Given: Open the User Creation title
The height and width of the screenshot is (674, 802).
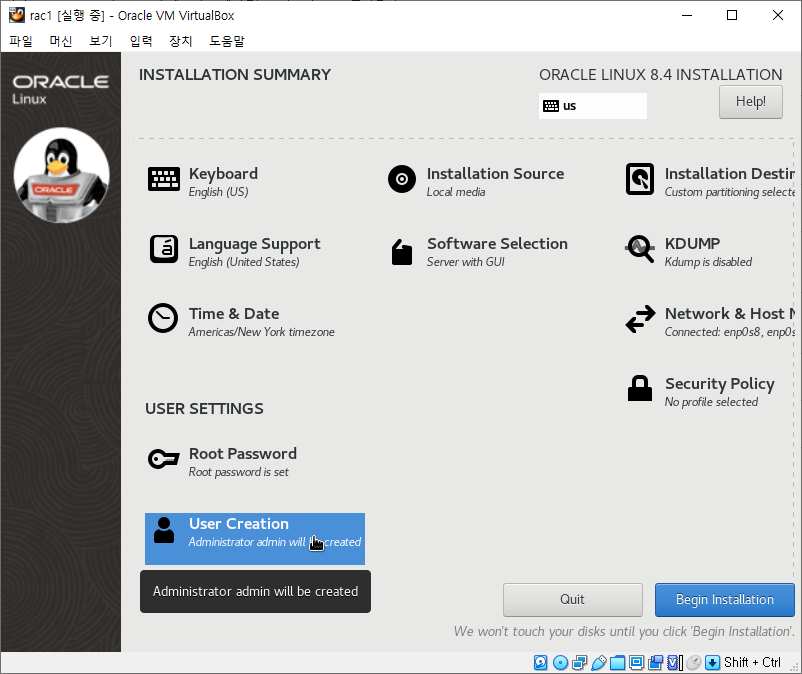Looking at the screenshot, I should tap(239, 524).
